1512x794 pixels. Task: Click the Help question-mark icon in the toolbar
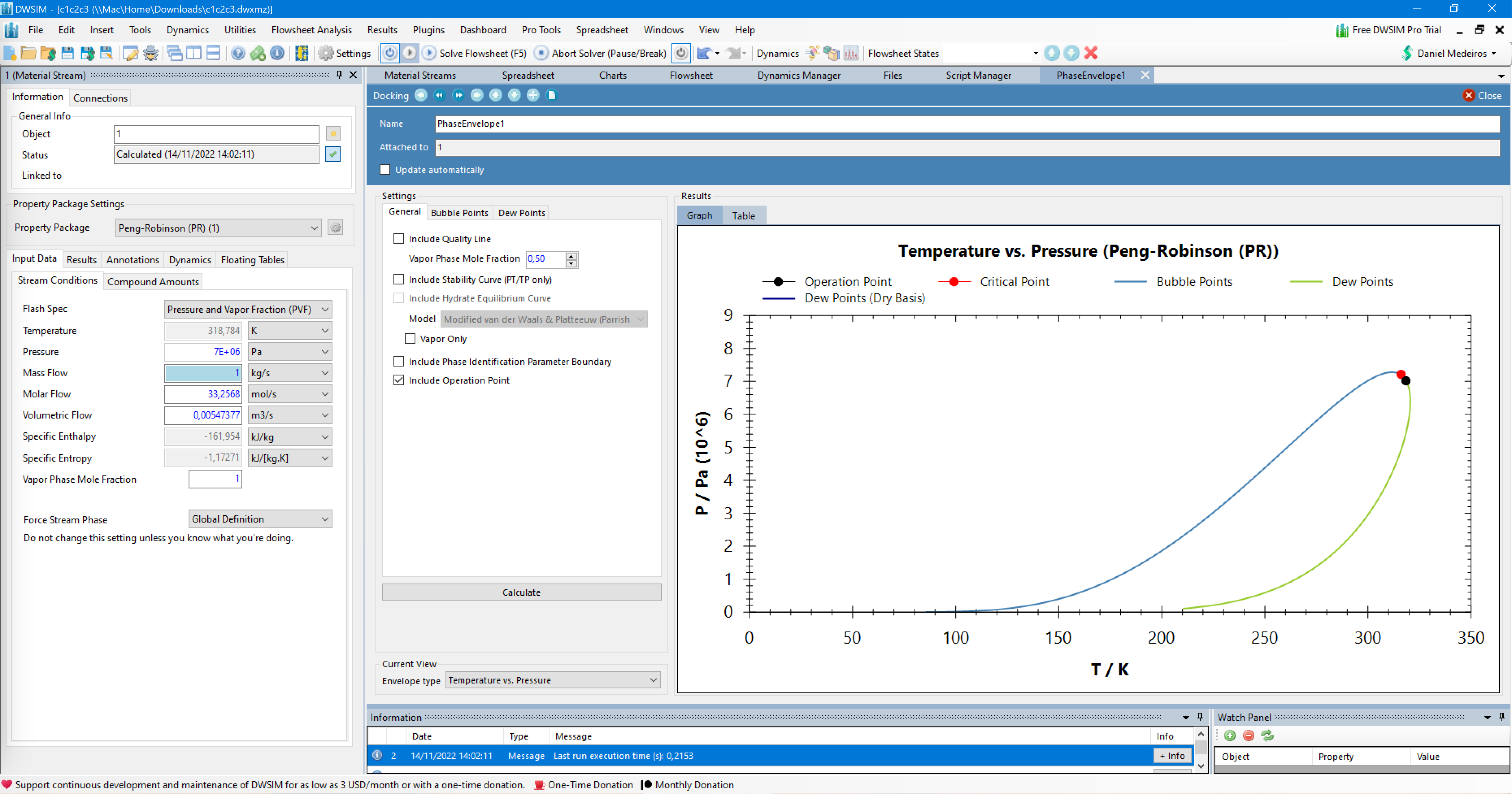click(x=238, y=53)
